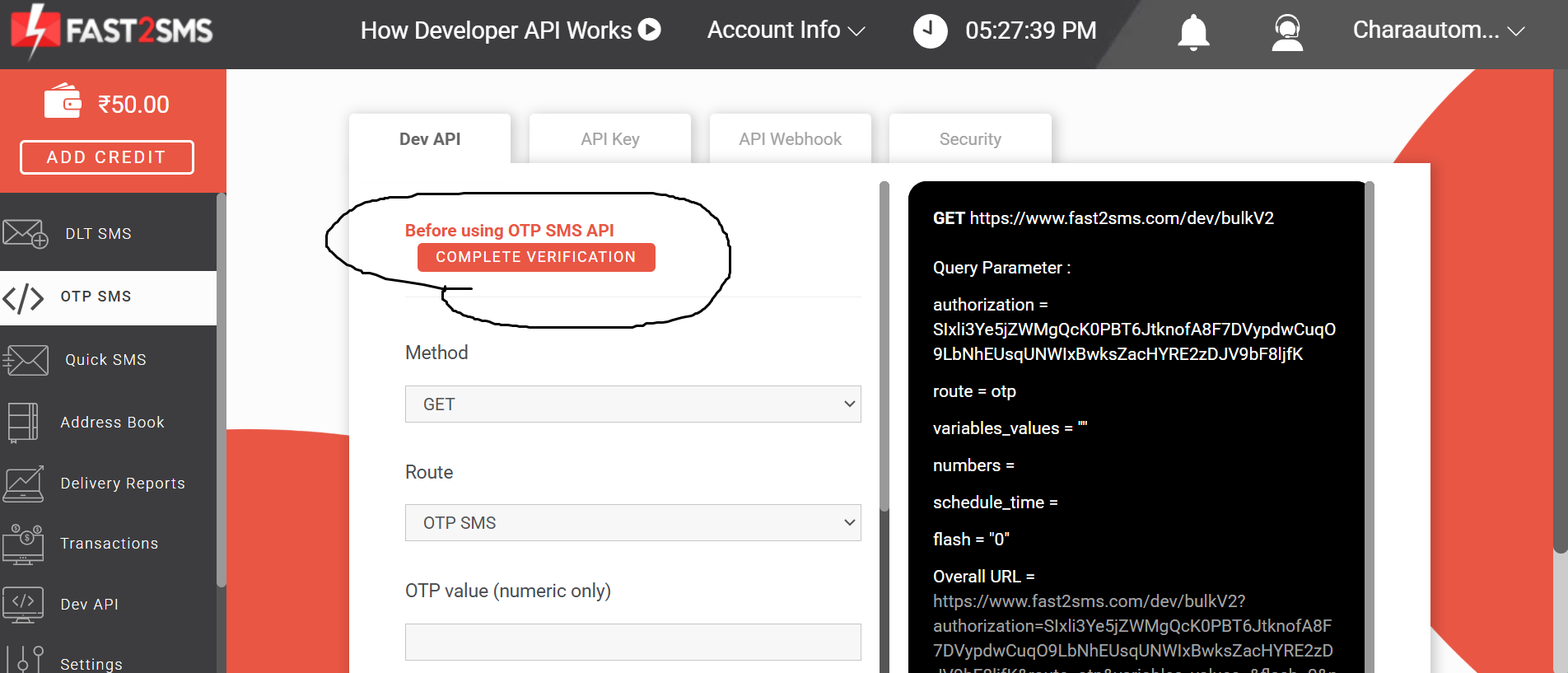Click the play icon beside How Developer API Works
This screenshot has height=673, width=1568.
coord(650,30)
